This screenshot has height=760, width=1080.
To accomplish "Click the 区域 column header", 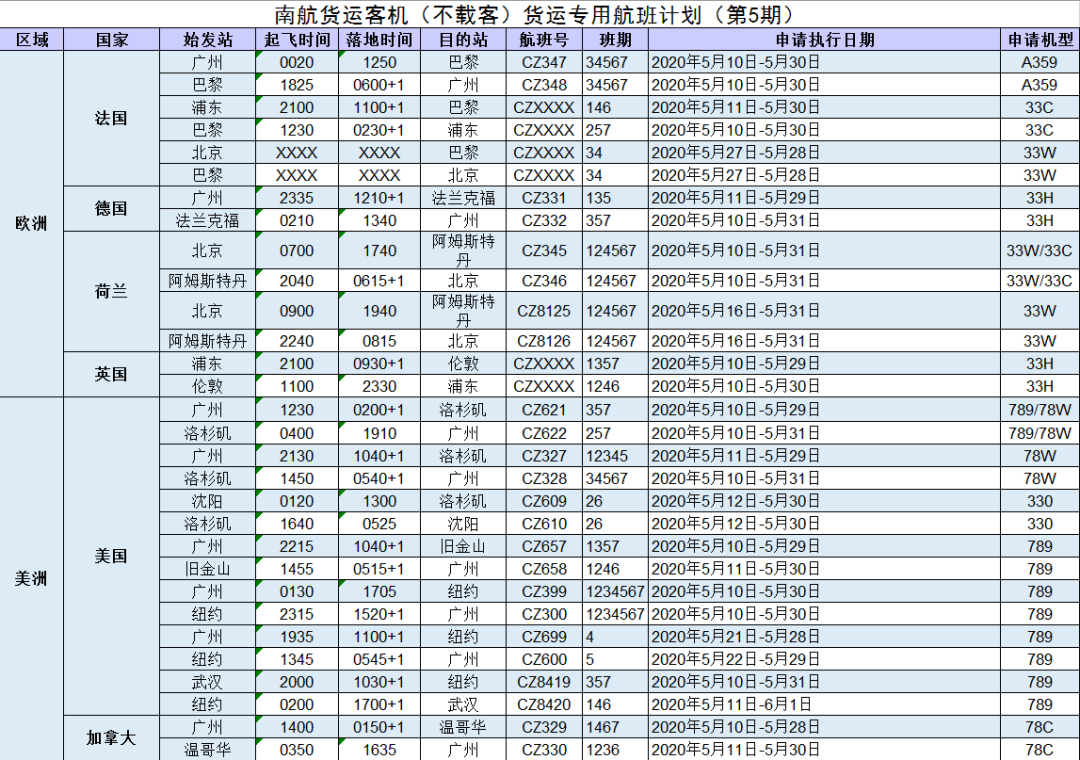I will [x=32, y=40].
